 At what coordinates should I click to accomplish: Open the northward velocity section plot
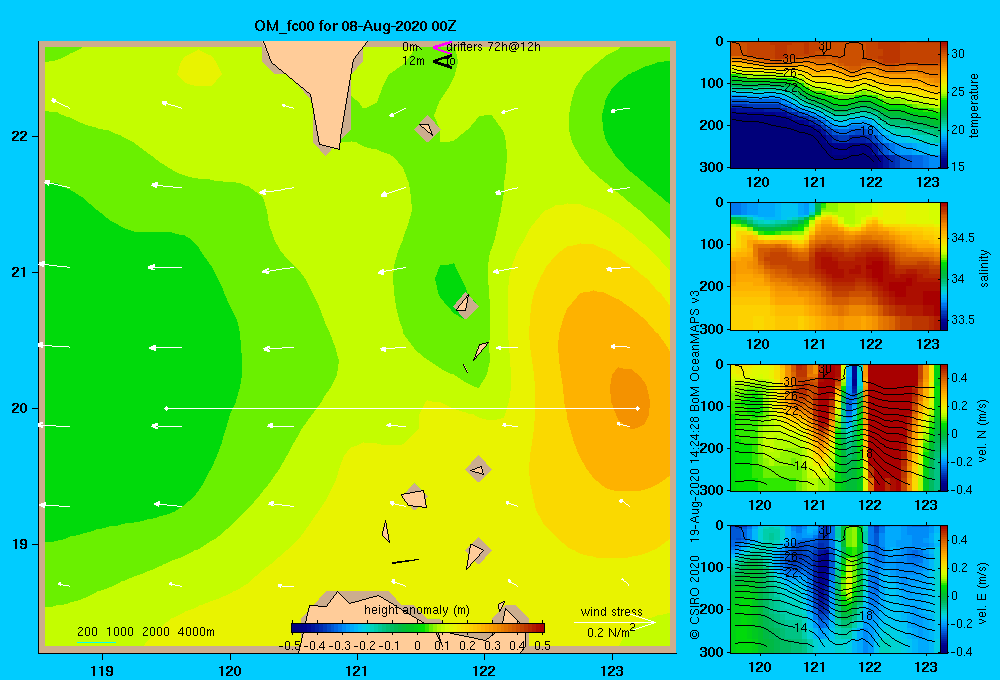pyautogui.click(x=835, y=427)
